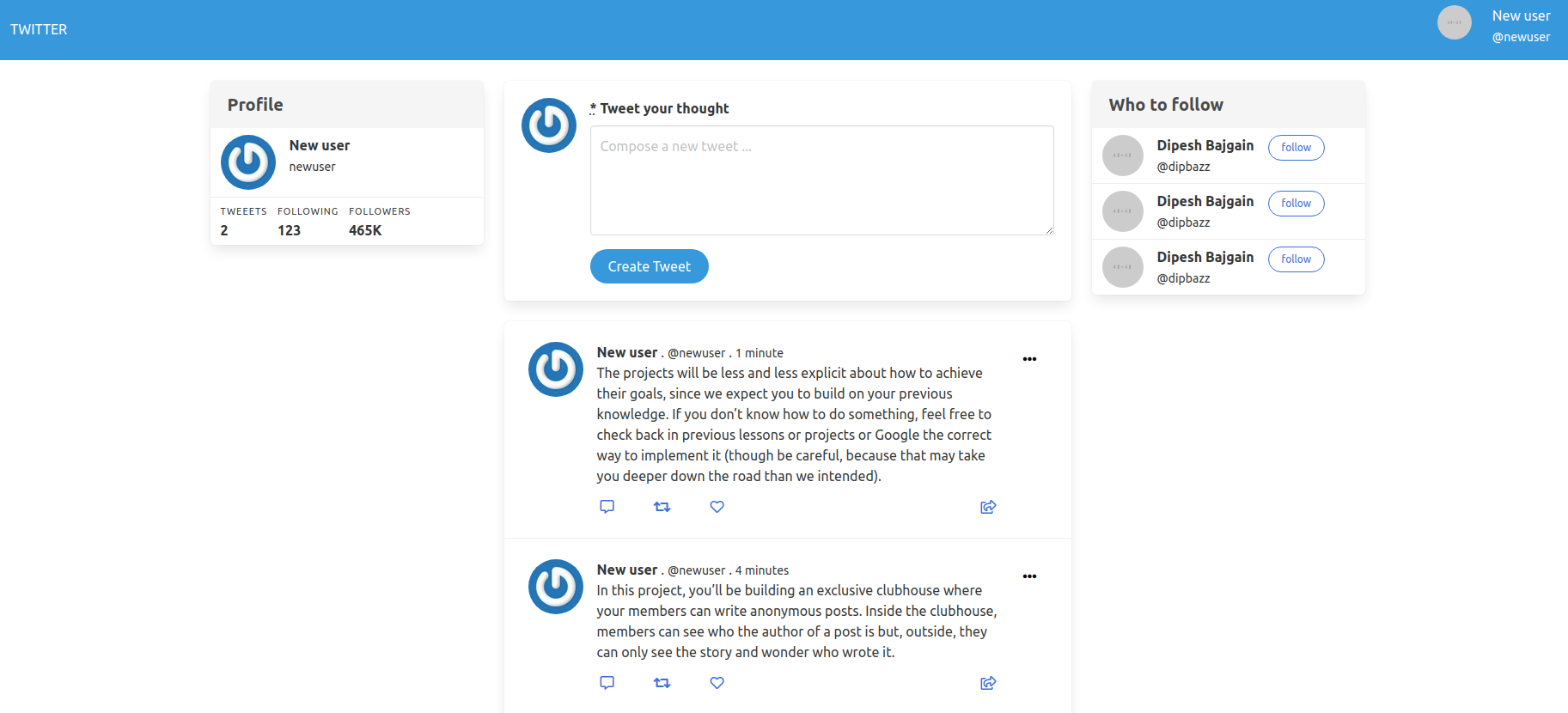Click author name on 1 minute tweet
This screenshot has width=1568, height=713.
[x=627, y=352]
